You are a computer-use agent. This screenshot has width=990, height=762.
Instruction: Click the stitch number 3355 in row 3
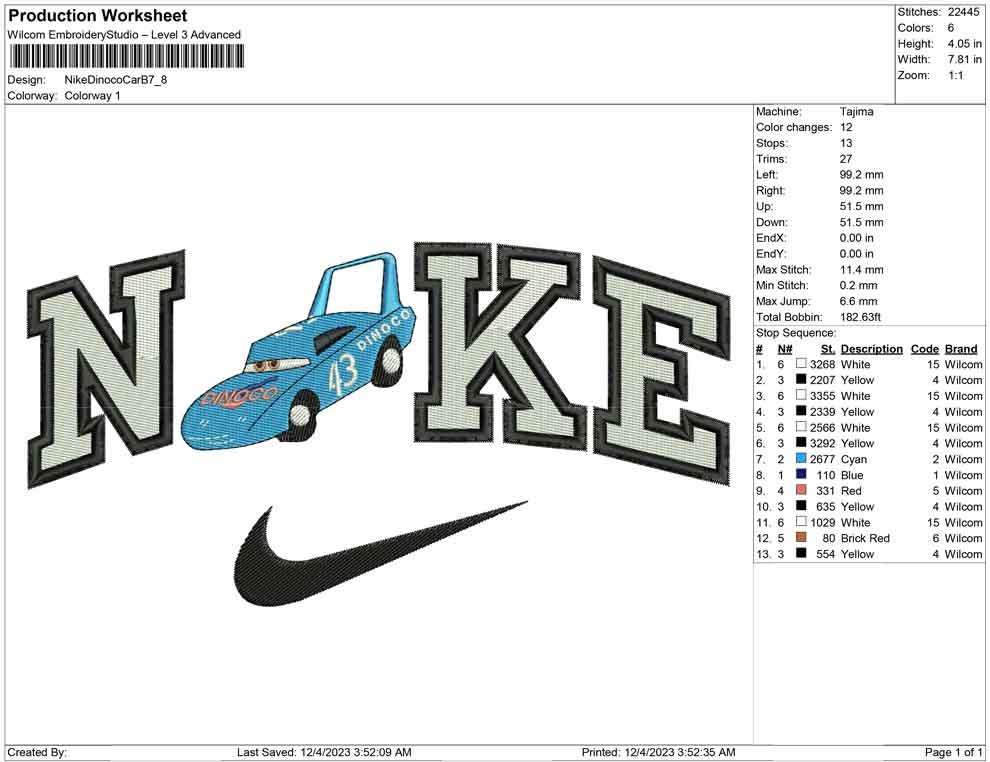[822, 395]
